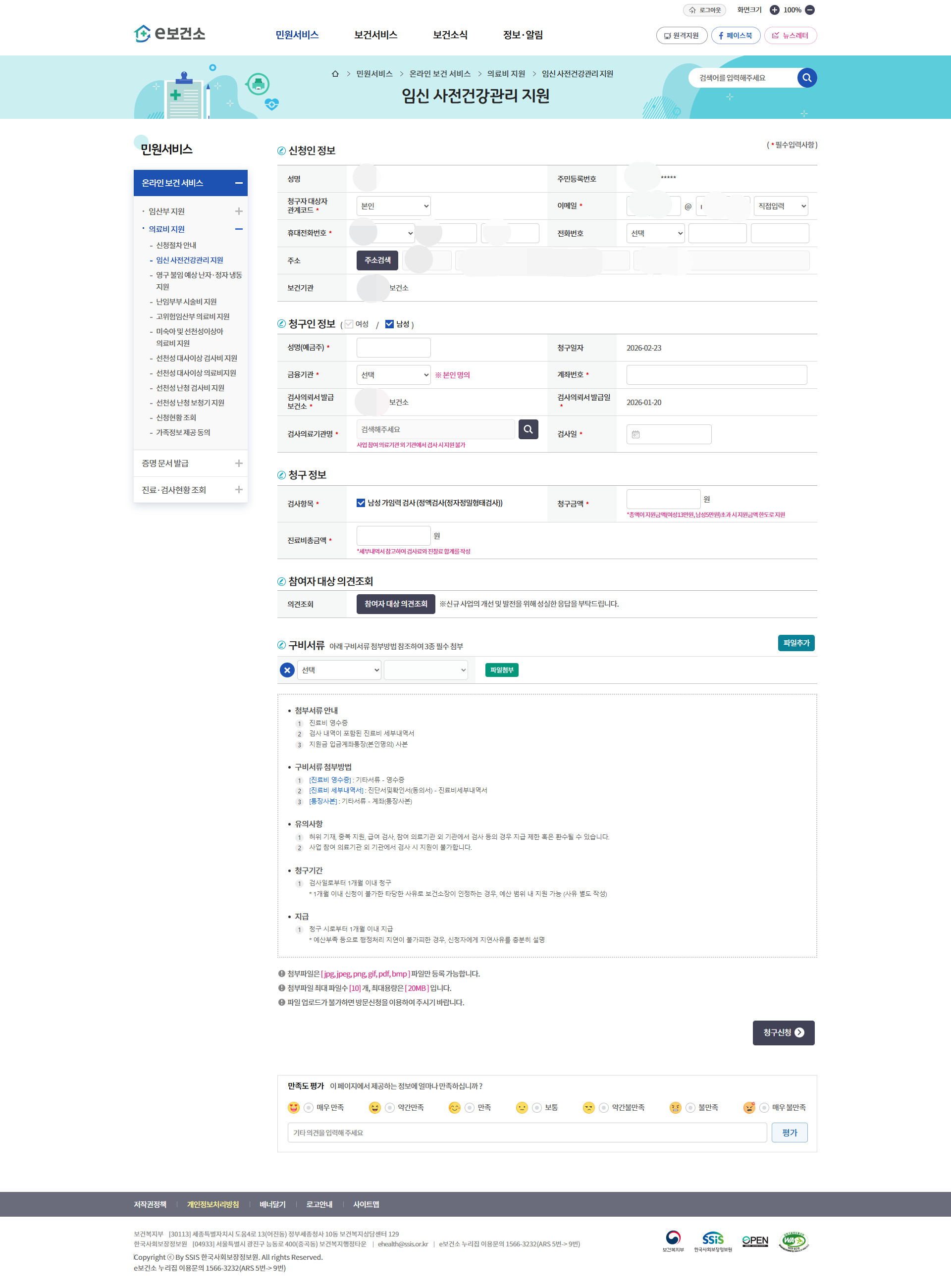Click the home breadcrumb icon

click(x=335, y=74)
